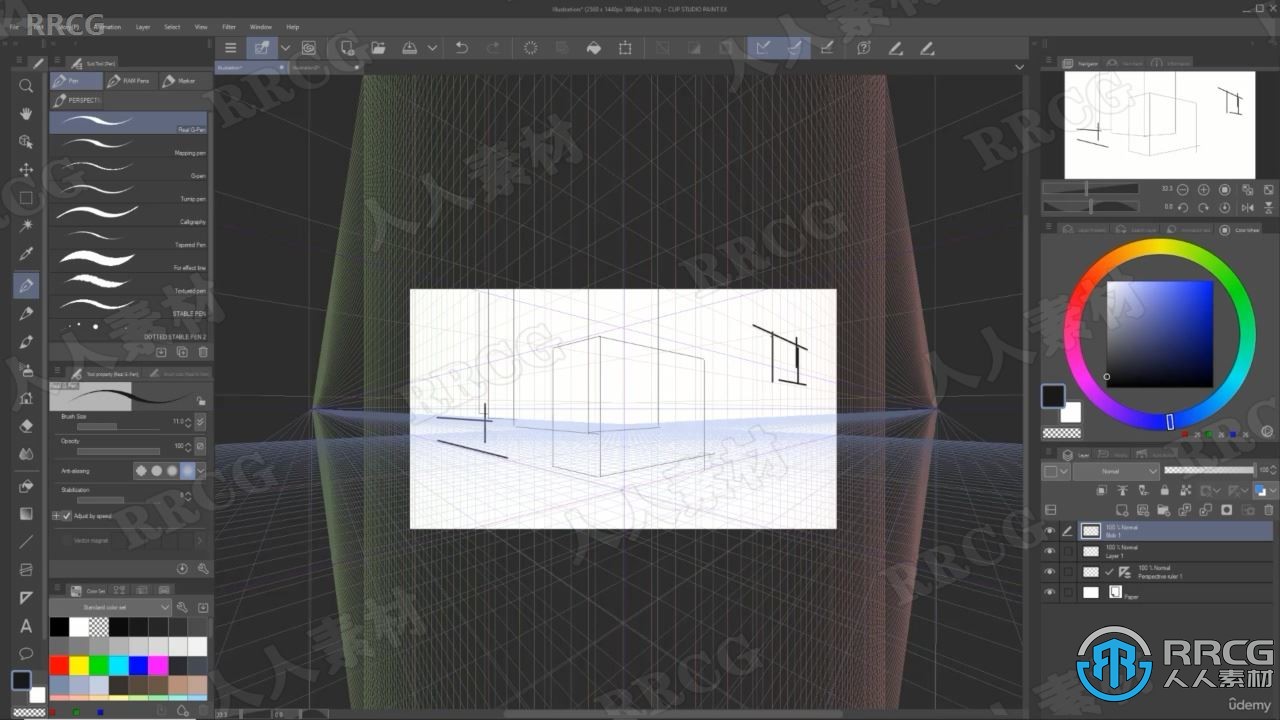Screen dimensions: 1280x720
Task: Select the Airbrush tool
Action: point(26,370)
